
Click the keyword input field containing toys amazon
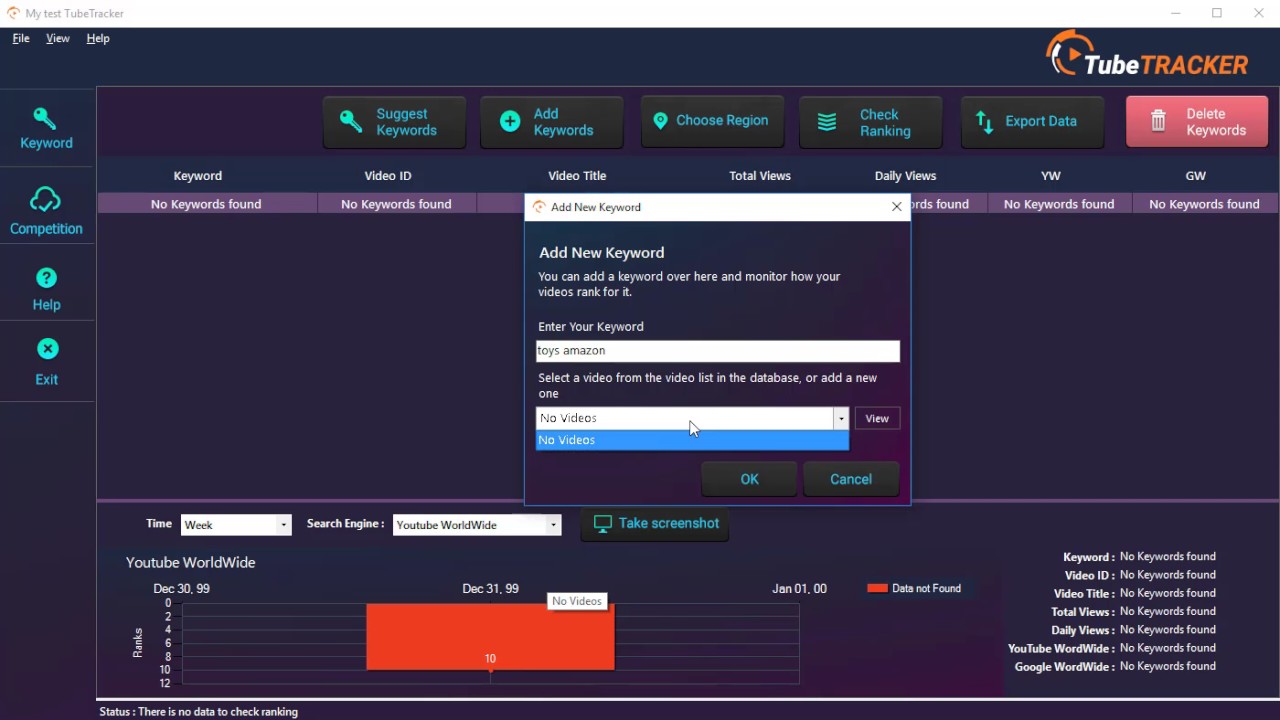click(718, 351)
